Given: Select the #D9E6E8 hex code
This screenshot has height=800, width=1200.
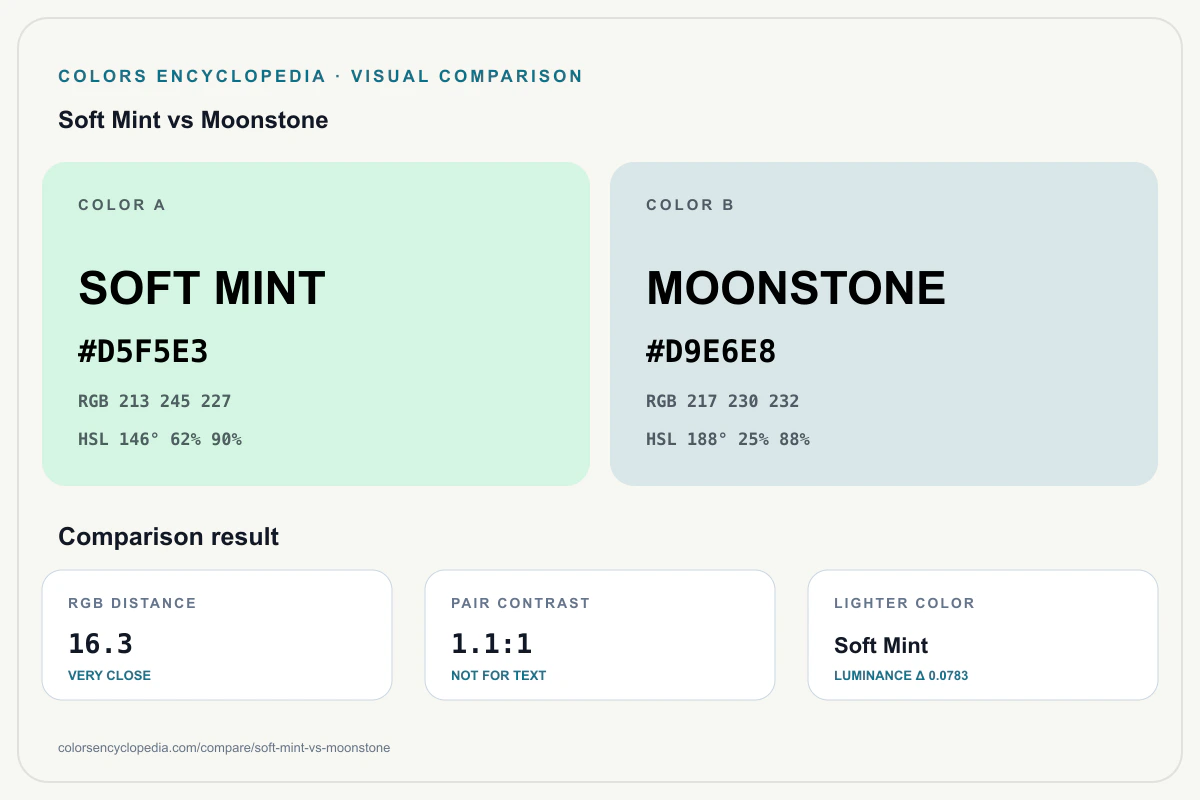Looking at the screenshot, I should [711, 352].
